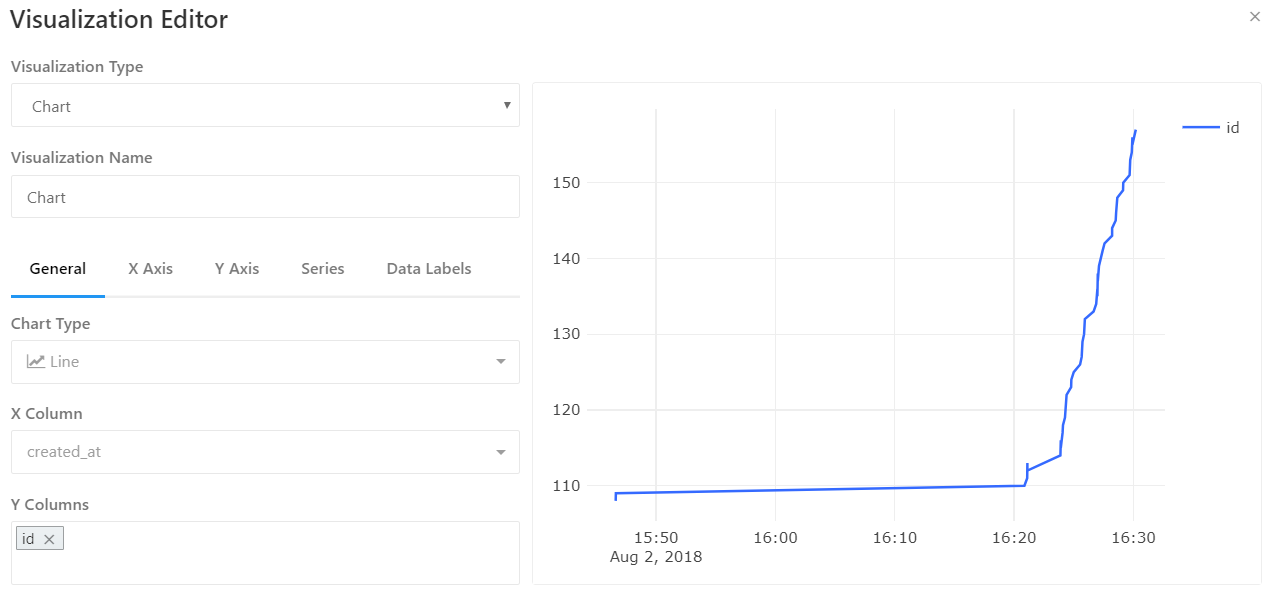Remove the id tag from Y Columns

(49, 539)
